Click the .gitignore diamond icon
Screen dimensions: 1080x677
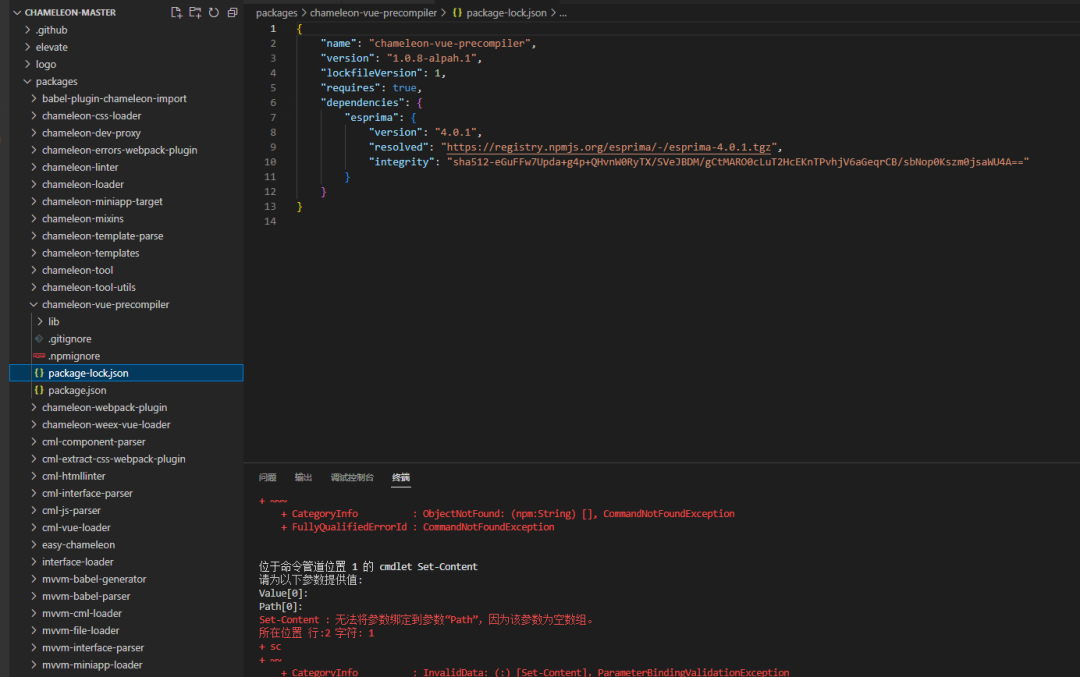39,339
